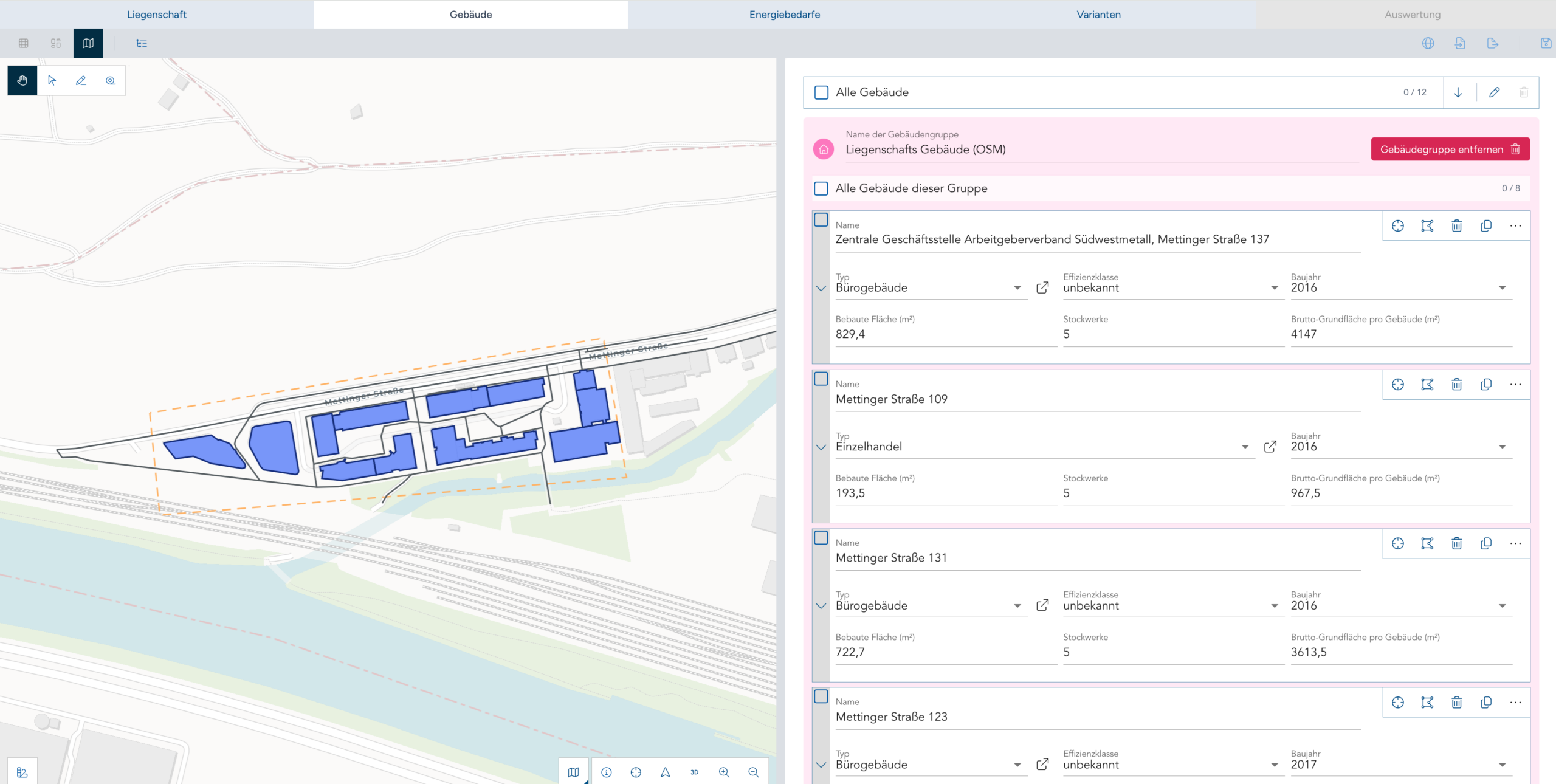Viewport: 1556px width, 784px height.
Task: Center the map with the crosshair icon
Action: click(636, 772)
